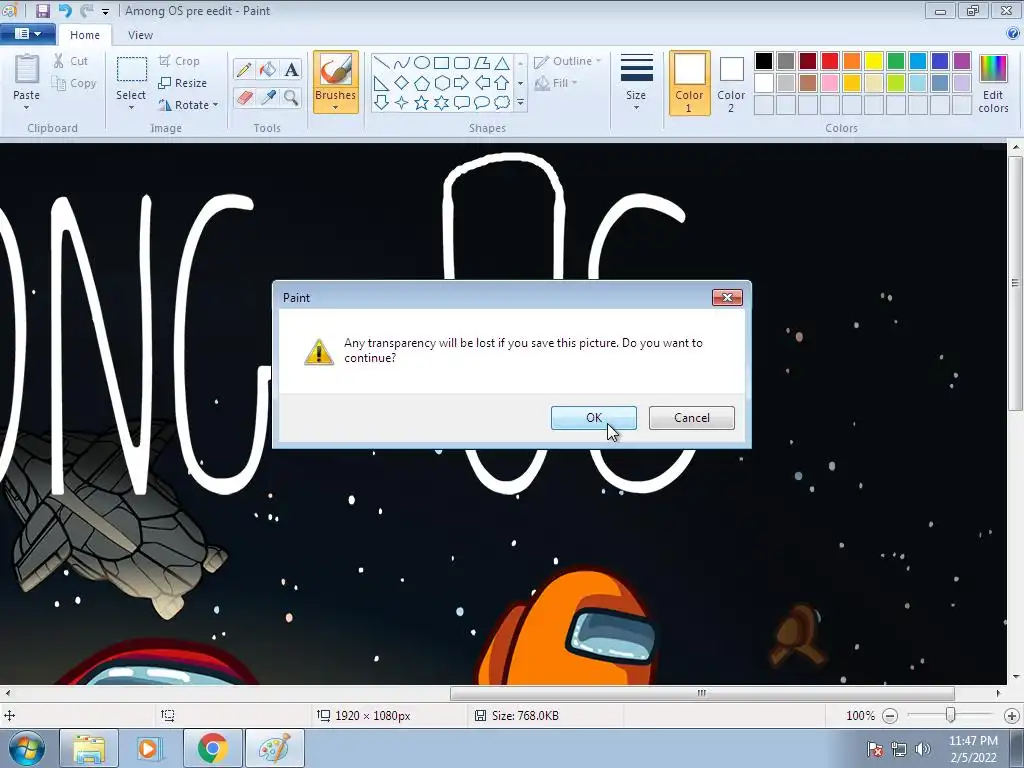1024x768 pixels.
Task: Select Color 1 box
Action: pyautogui.click(x=690, y=83)
